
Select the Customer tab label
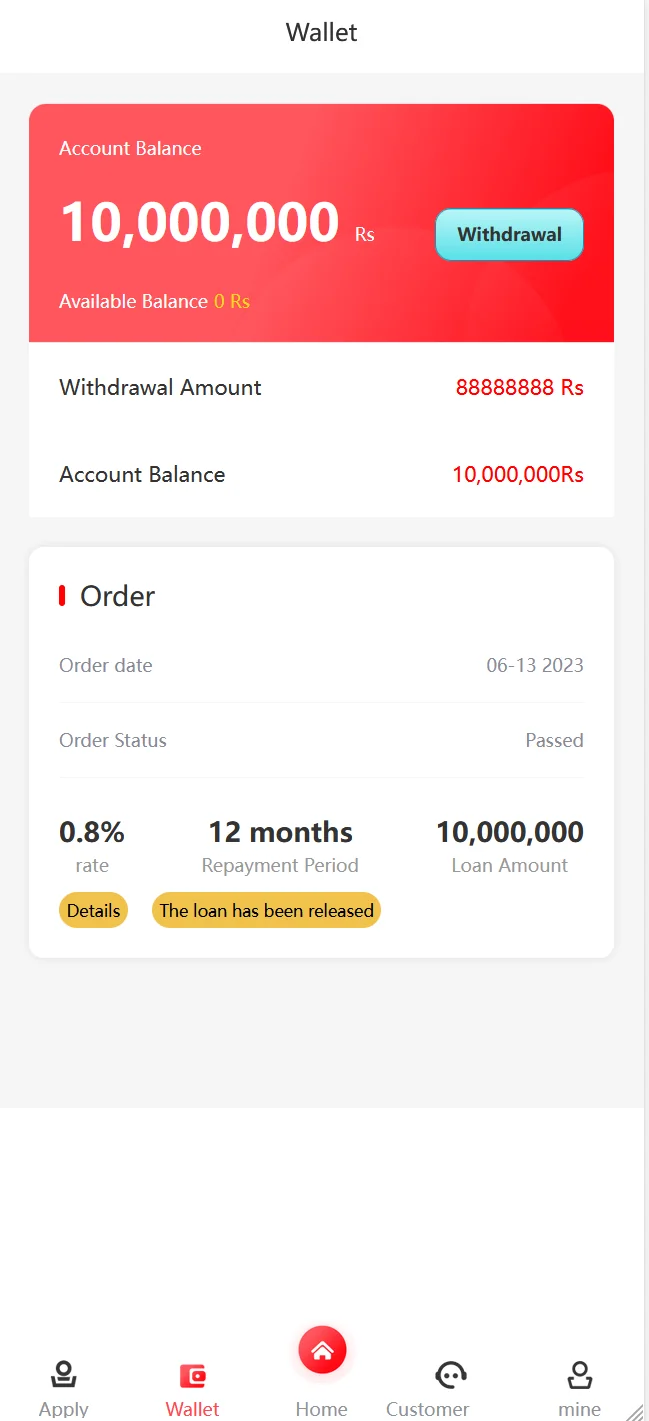[428, 1409]
